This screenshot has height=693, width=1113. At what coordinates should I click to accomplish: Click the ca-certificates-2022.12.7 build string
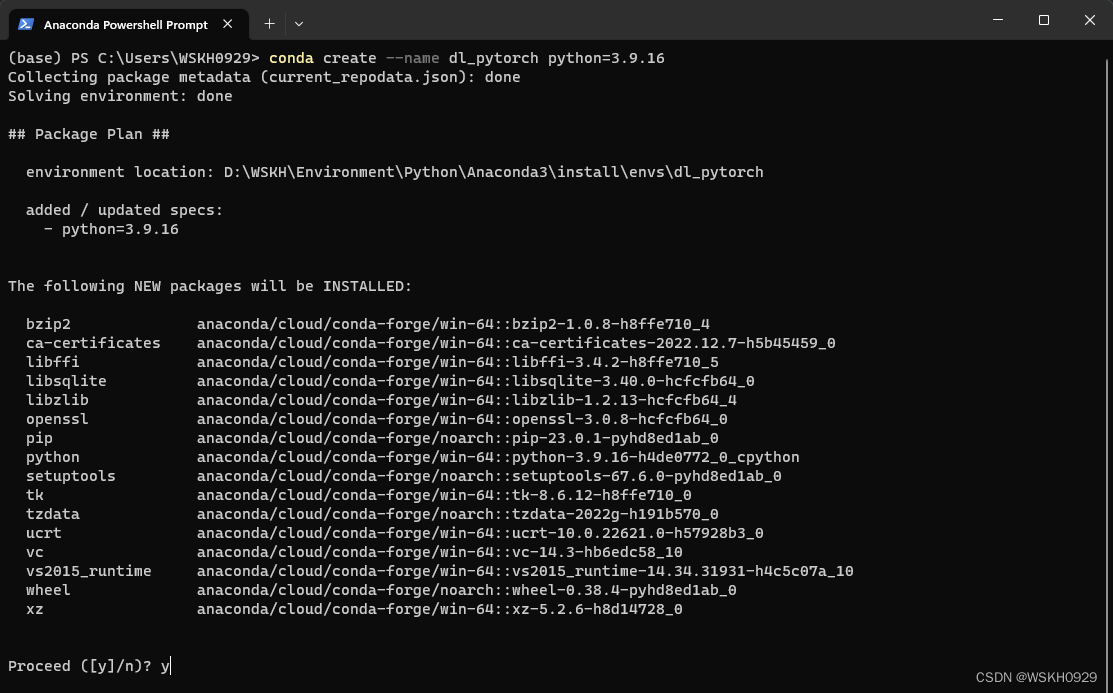pos(674,343)
